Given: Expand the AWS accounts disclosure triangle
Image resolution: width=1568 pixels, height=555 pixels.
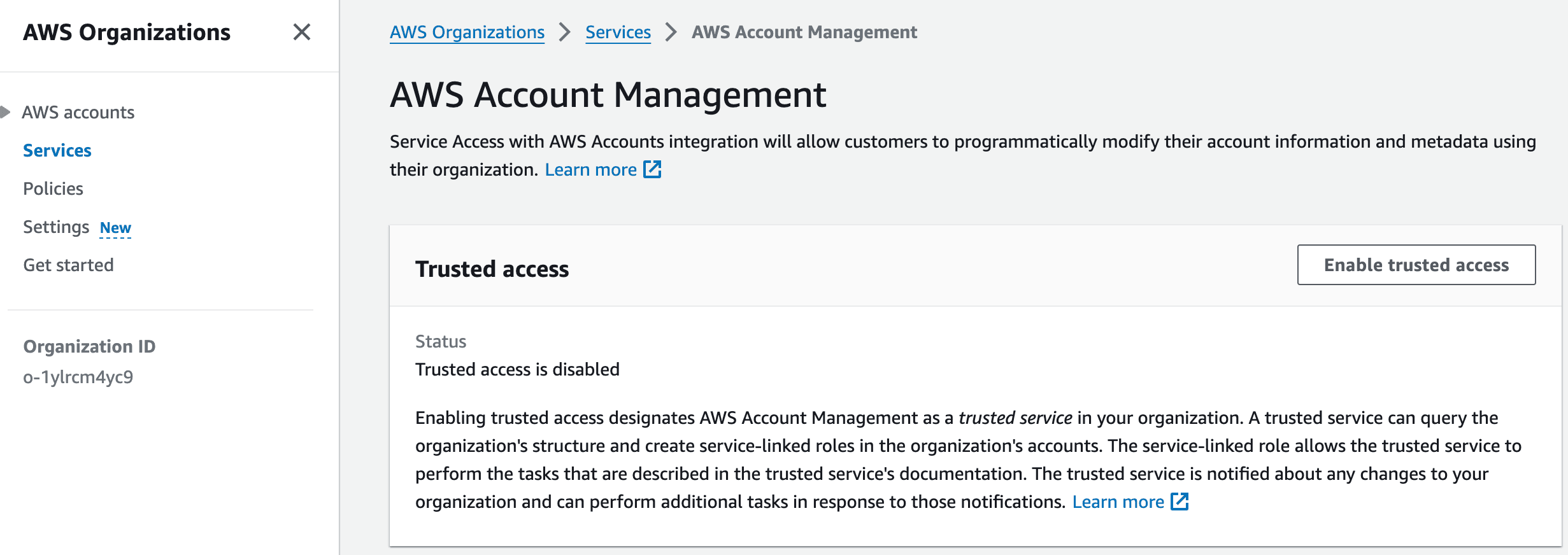Looking at the screenshot, I should pos(6,112).
